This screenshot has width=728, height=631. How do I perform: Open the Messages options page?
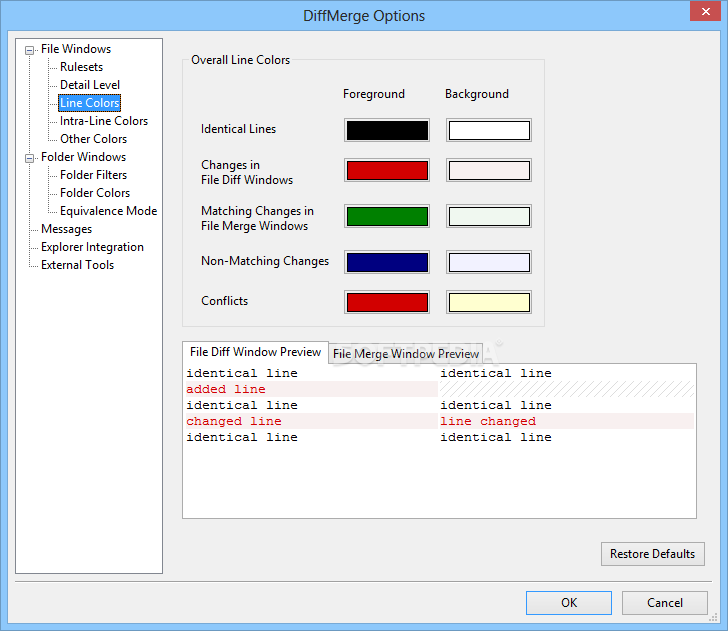[x=66, y=229]
